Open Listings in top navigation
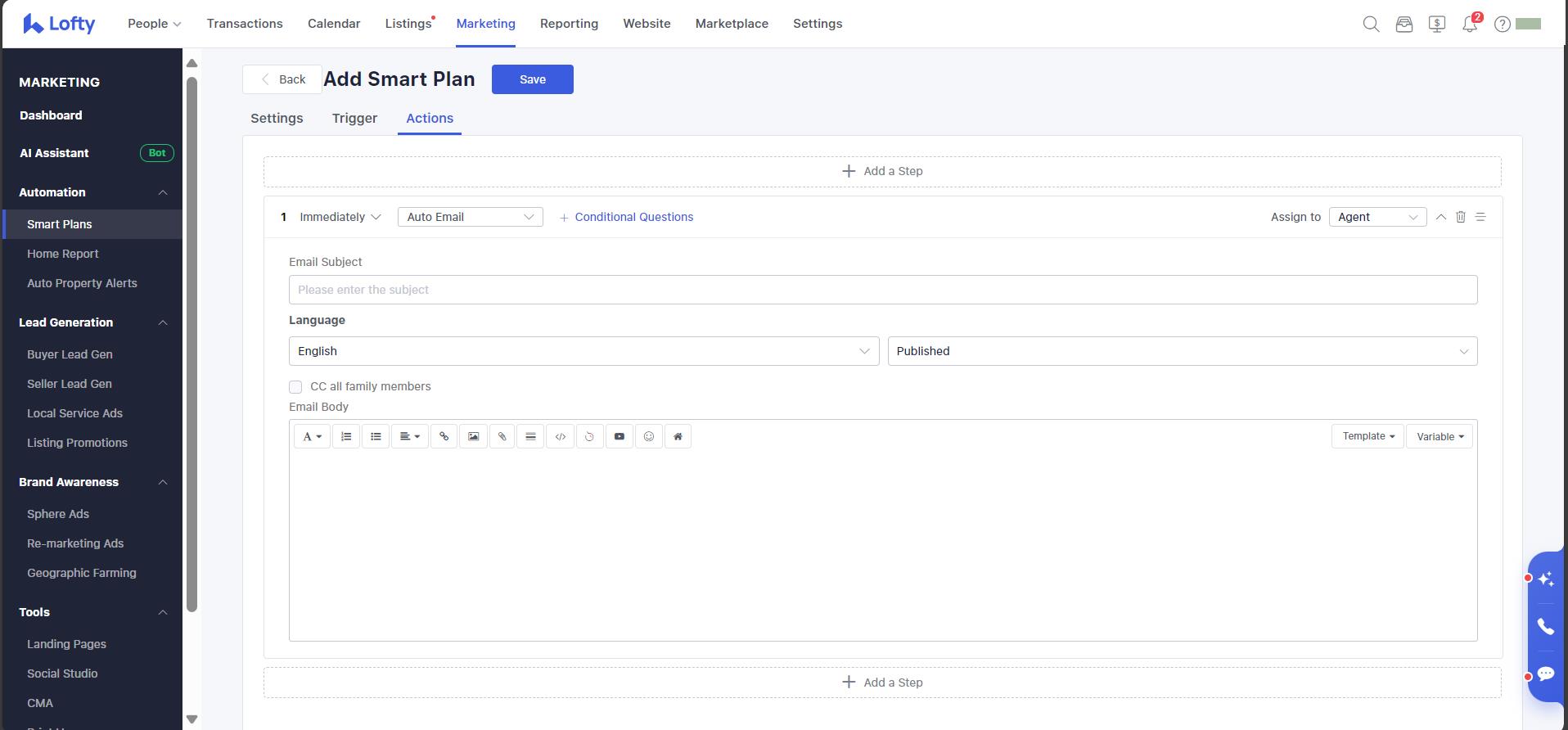Viewport: 1568px width, 730px height. (x=408, y=24)
